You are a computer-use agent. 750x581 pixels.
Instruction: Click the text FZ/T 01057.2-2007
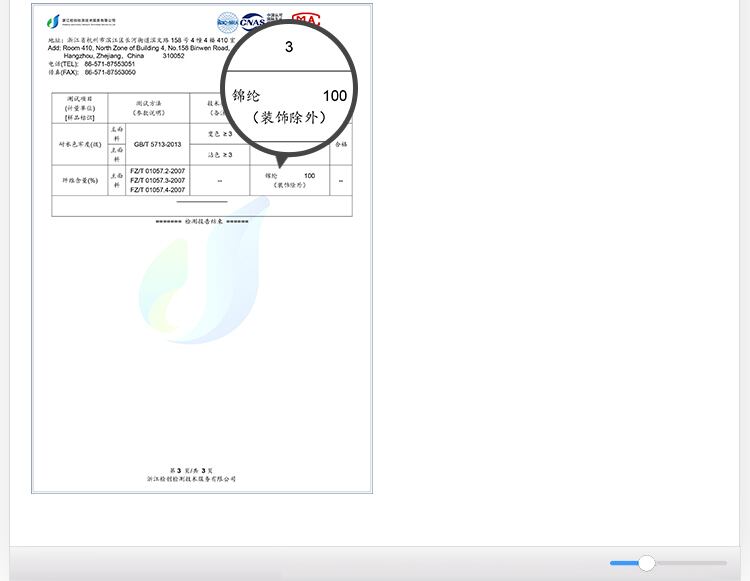[157, 171]
